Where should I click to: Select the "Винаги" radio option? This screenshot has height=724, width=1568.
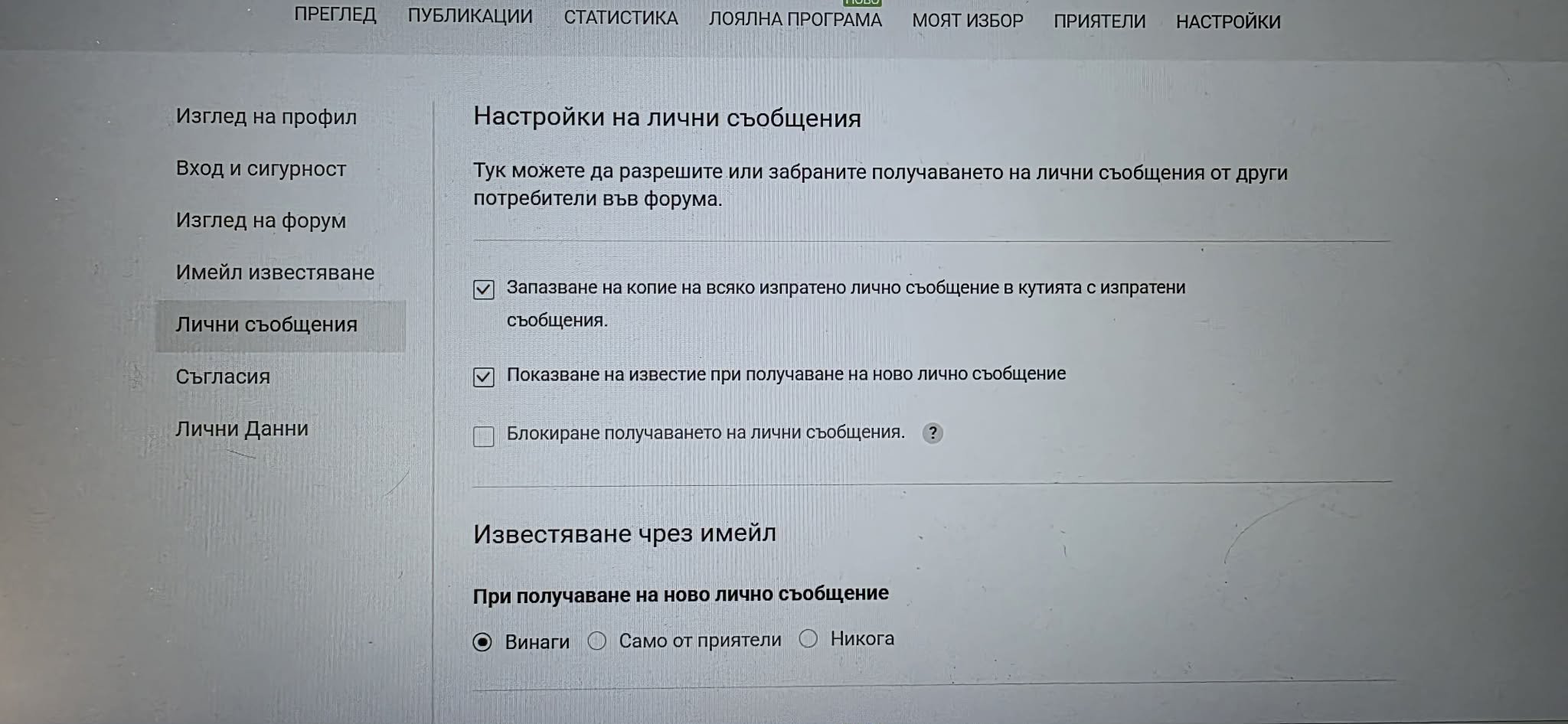coord(482,642)
